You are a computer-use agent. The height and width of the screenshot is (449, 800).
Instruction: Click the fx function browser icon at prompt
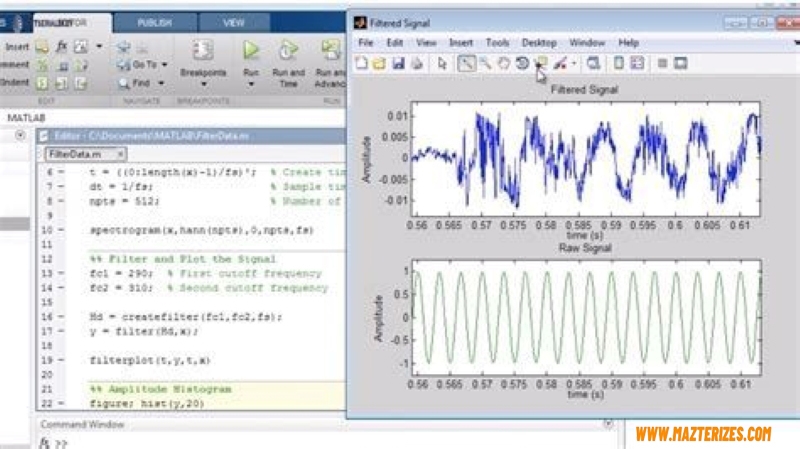coord(45,443)
